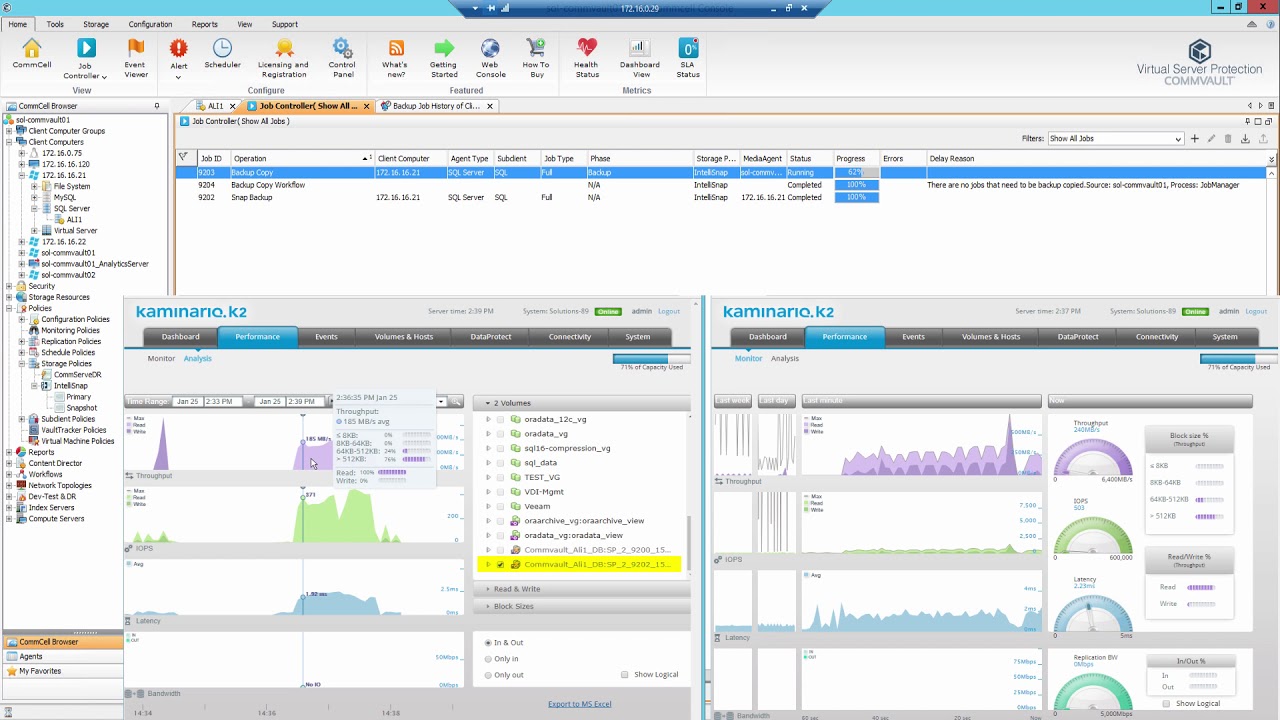Click the plus icon beside Filters dropdown
The image size is (1280, 720).
click(x=1194, y=139)
